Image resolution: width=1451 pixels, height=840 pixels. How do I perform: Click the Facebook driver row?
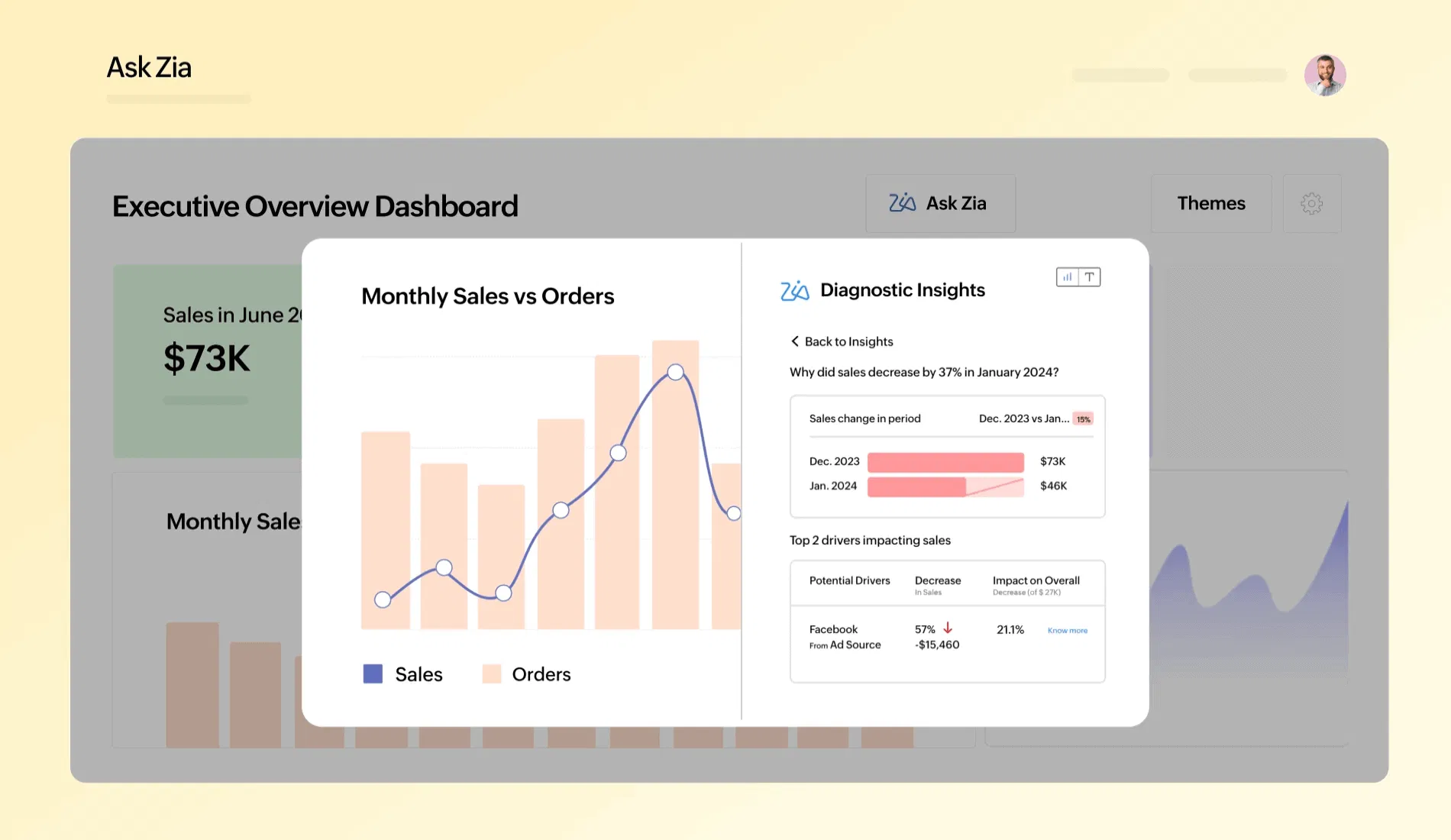click(x=845, y=637)
